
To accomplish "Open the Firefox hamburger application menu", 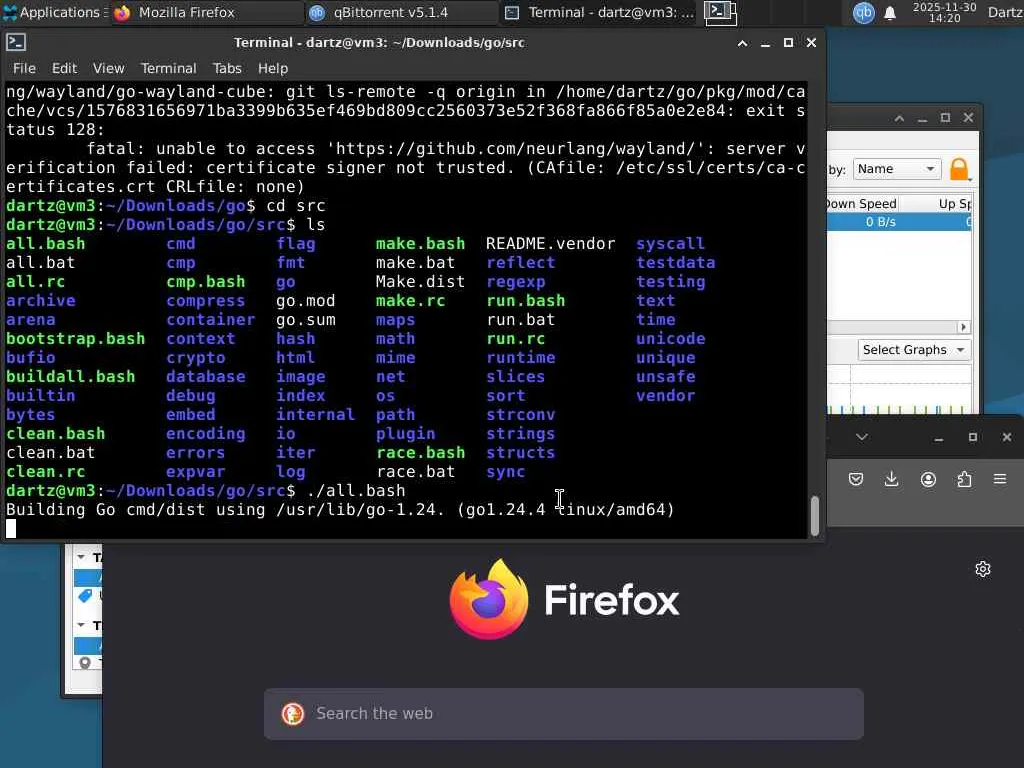I will (1000, 479).
